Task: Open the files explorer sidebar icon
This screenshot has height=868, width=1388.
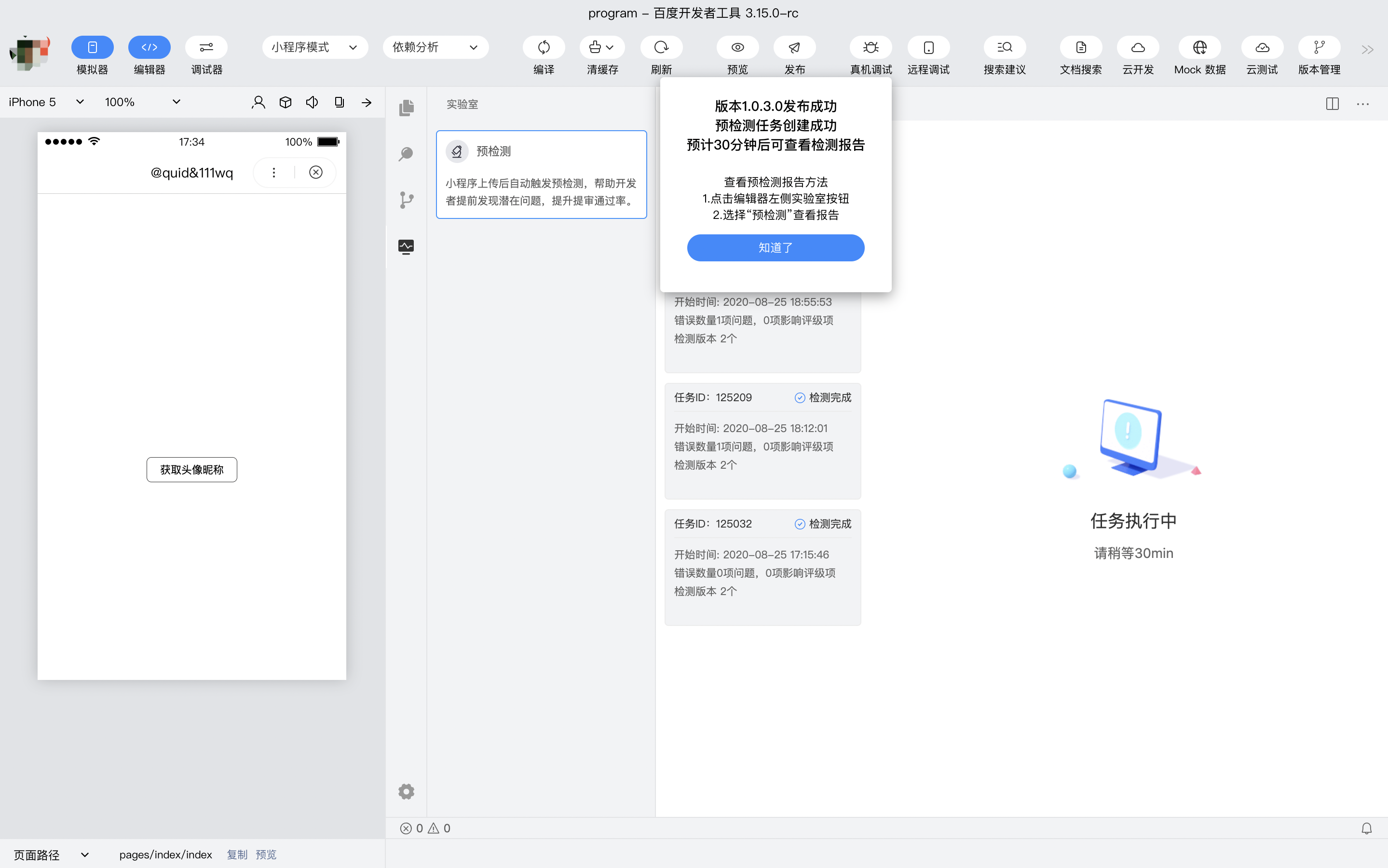Action: point(407,108)
